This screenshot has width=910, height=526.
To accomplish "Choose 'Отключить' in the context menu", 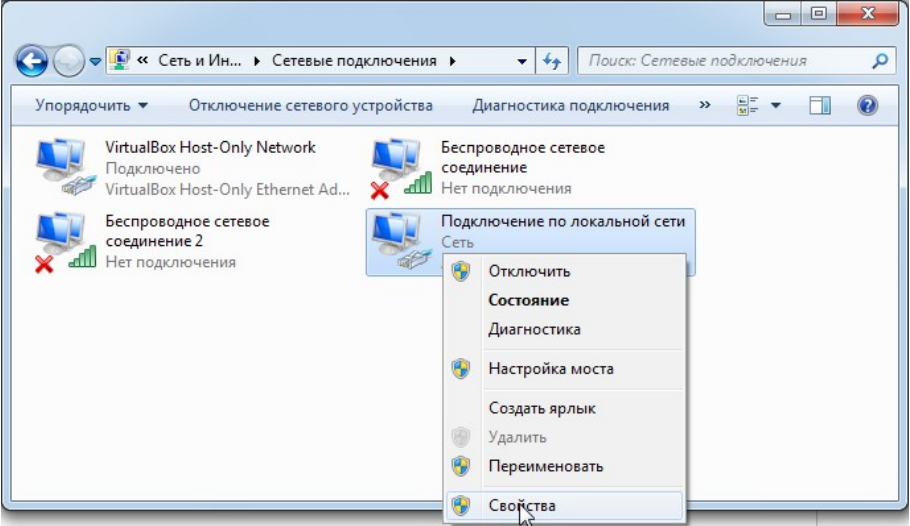I will 565,271.
